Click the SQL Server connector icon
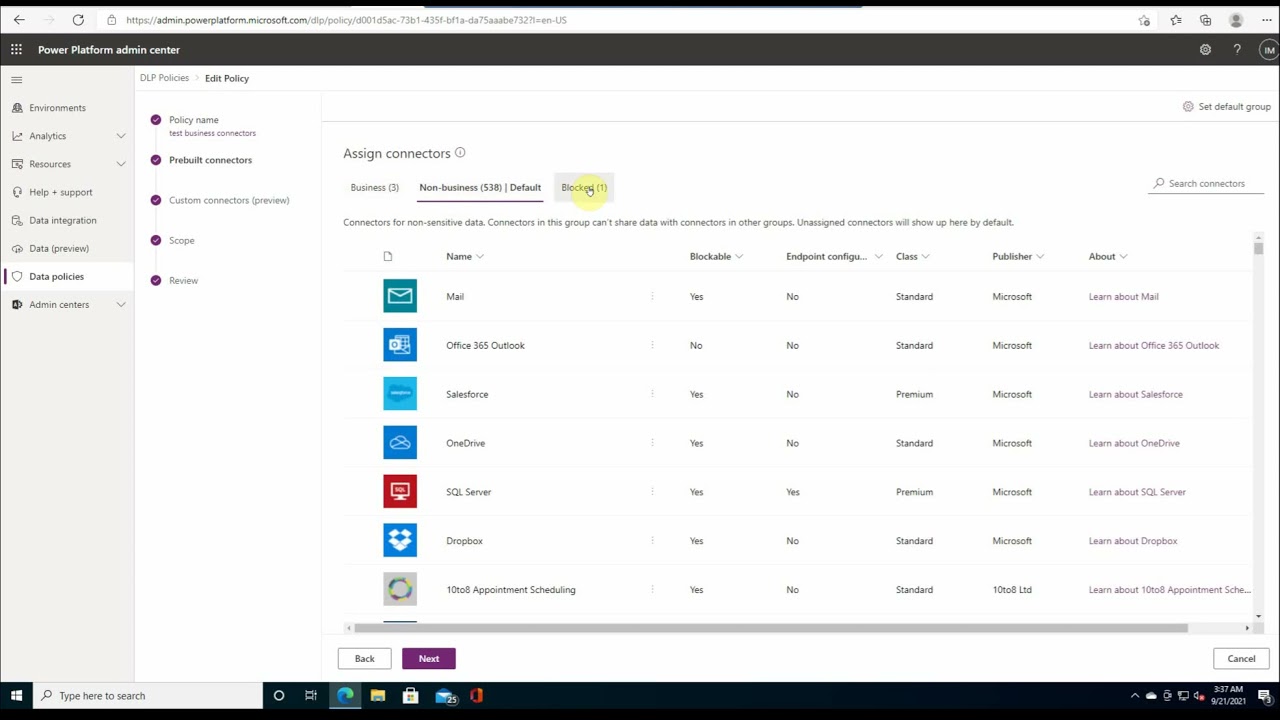Viewport: 1280px width, 720px height. (400, 492)
